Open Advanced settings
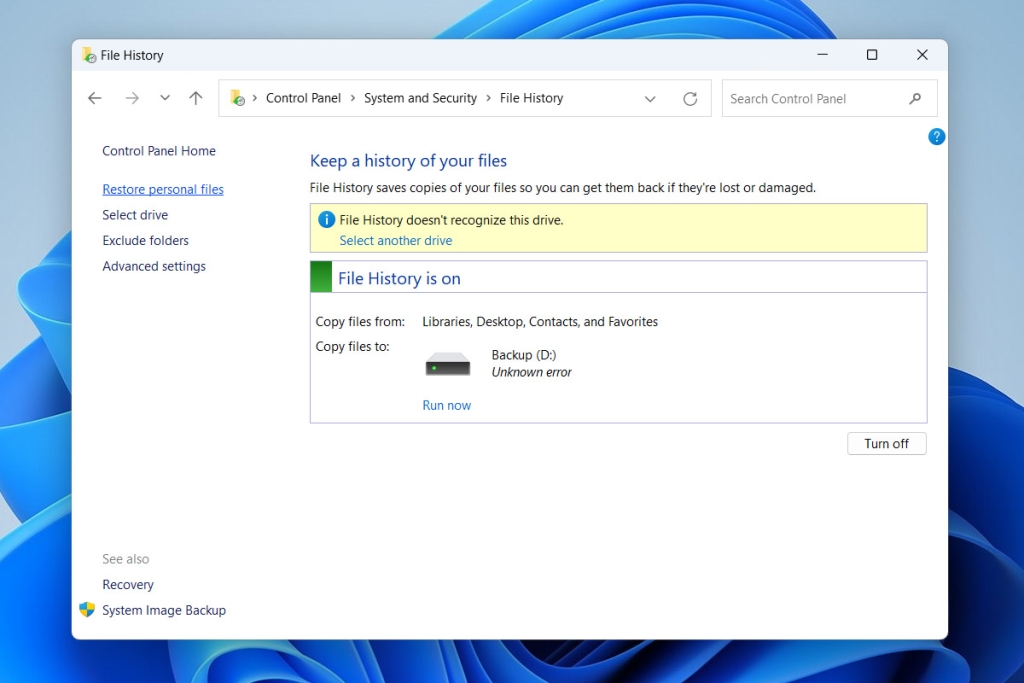Screen dimensions: 1024x683 154,266
